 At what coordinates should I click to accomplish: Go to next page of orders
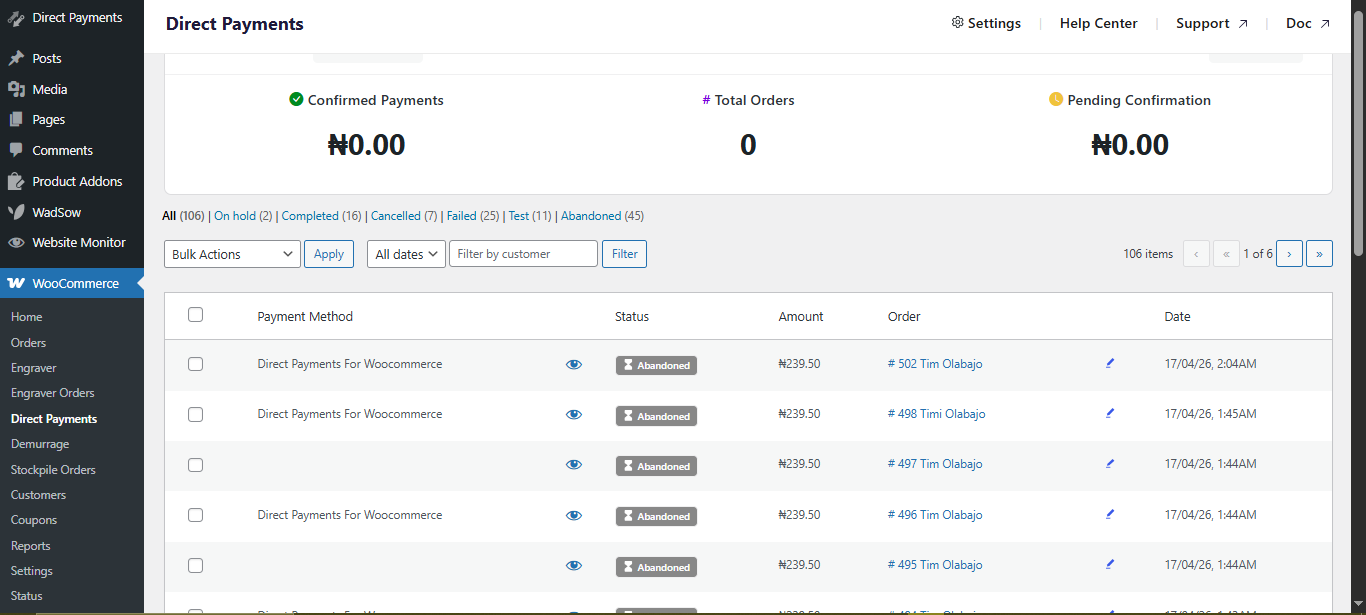[1289, 254]
